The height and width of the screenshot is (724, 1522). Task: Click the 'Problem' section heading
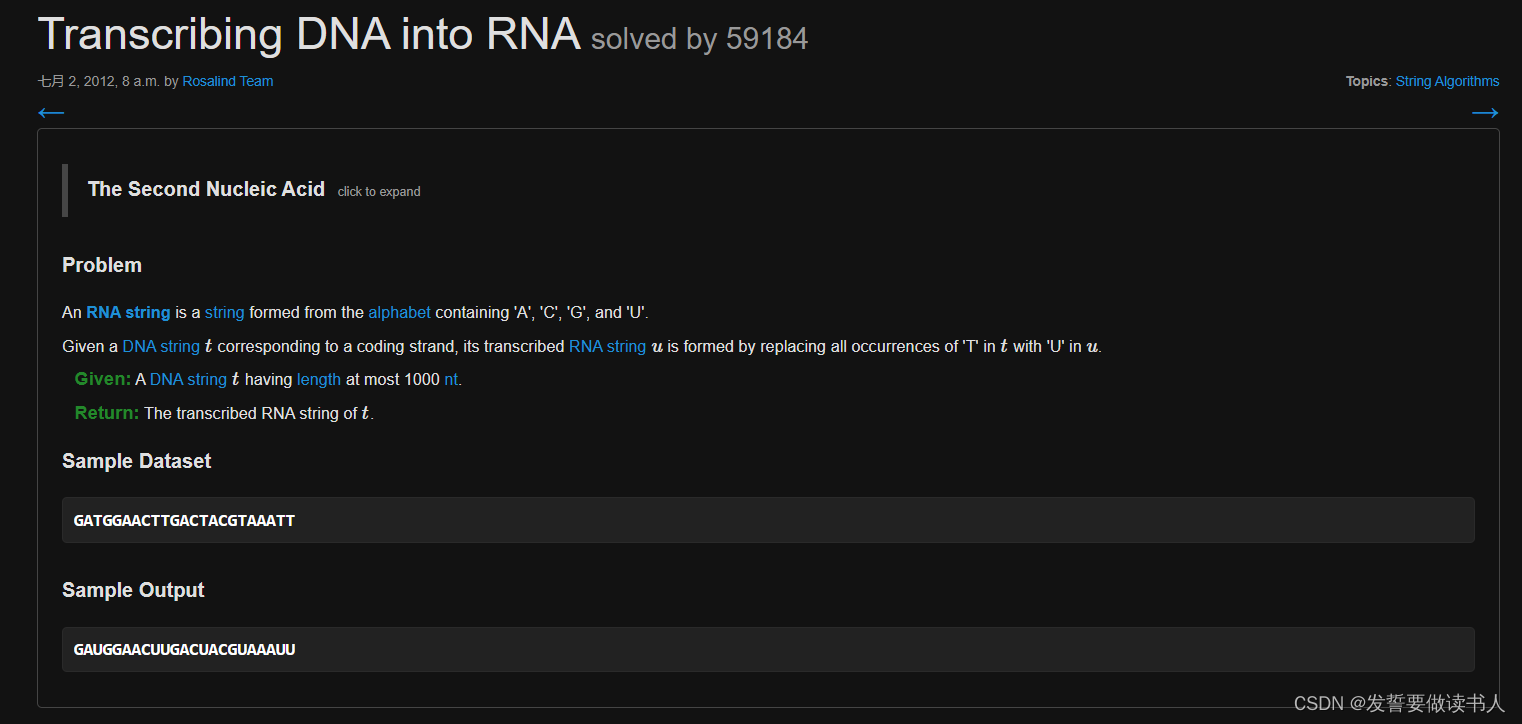click(101, 264)
